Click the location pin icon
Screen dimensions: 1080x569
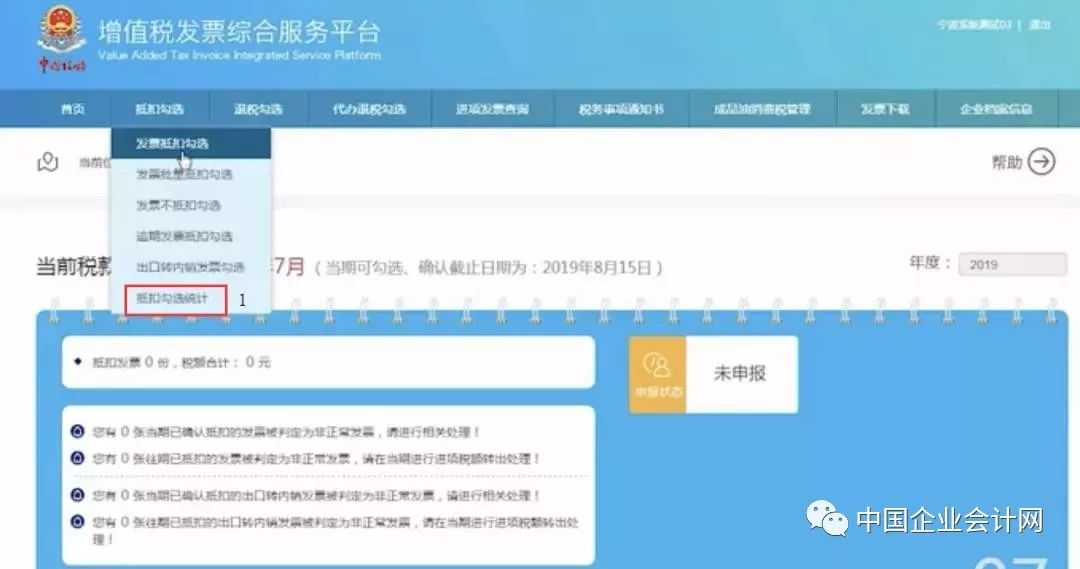48,162
